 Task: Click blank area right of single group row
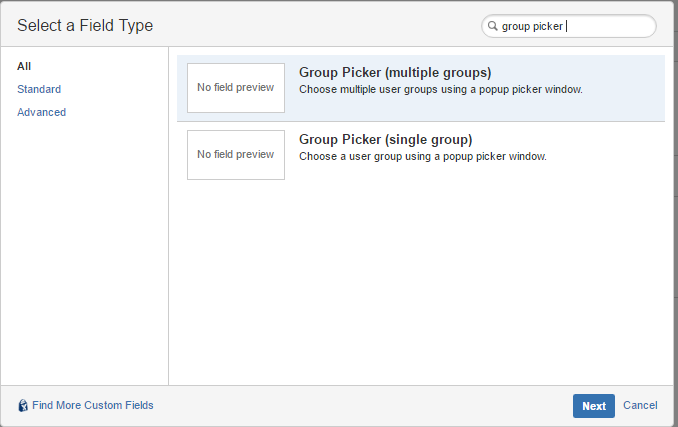point(605,155)
